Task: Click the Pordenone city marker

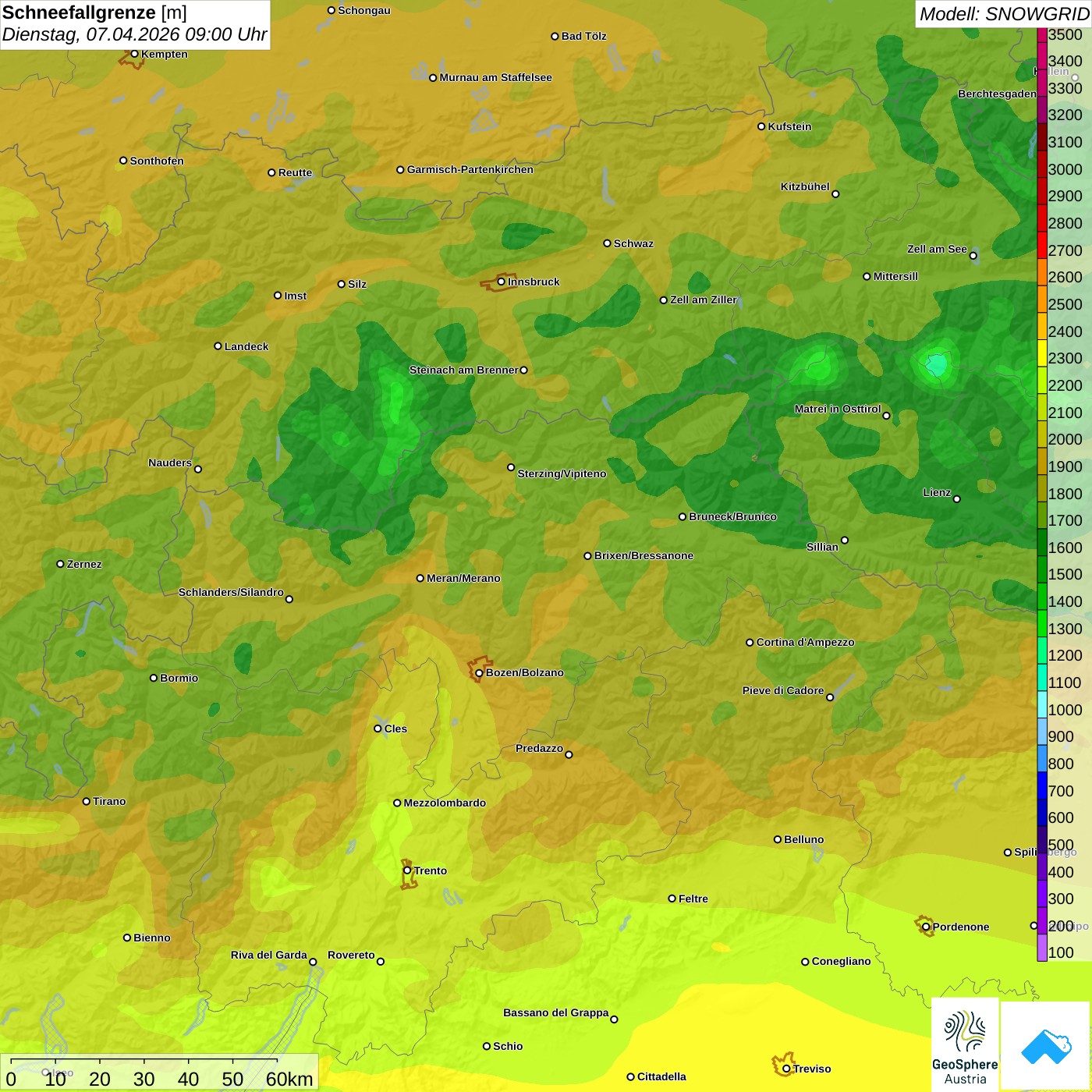Action: 926,927
